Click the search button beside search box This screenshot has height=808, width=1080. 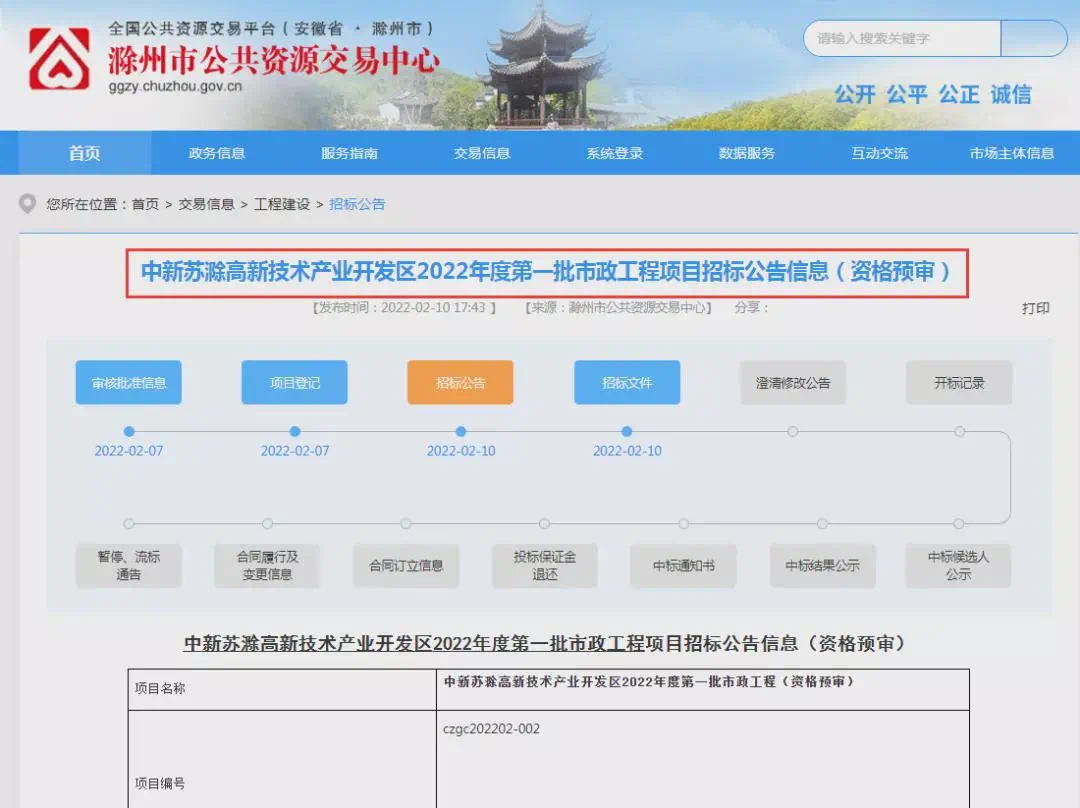coord(1034,39)
